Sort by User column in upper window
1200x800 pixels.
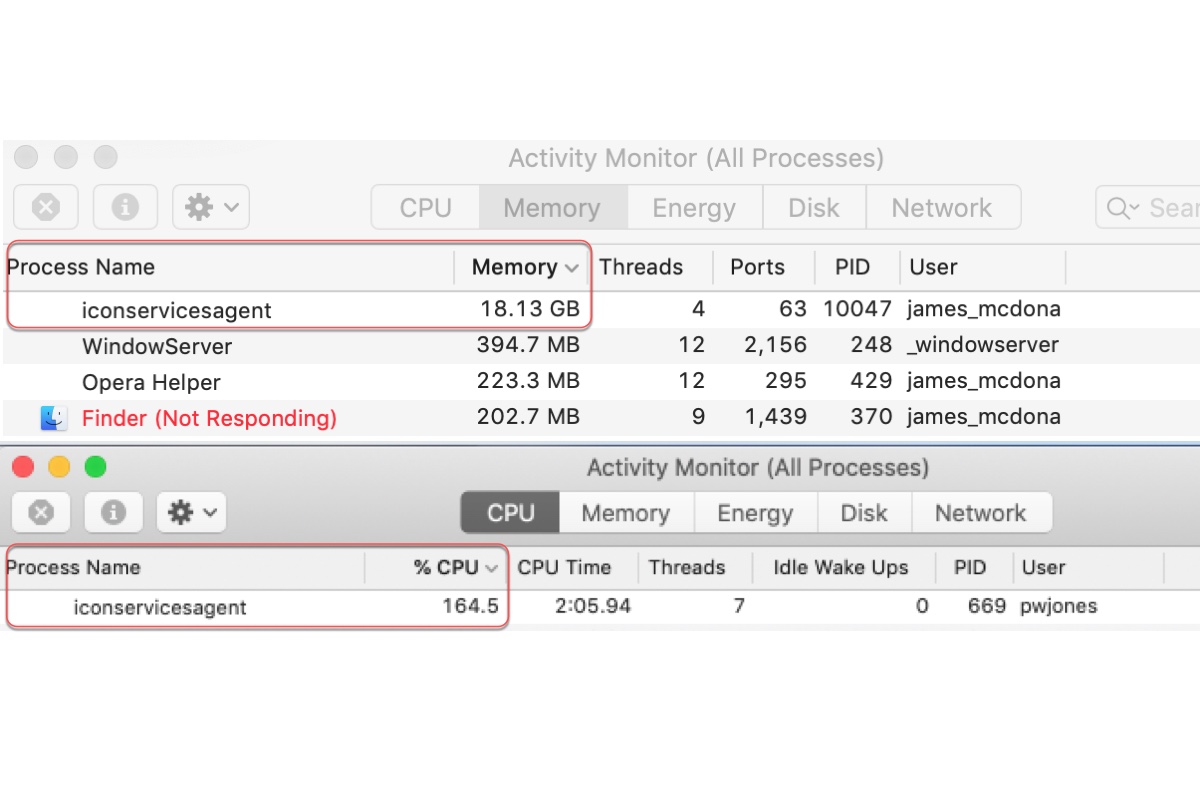(x=933, y=267)
